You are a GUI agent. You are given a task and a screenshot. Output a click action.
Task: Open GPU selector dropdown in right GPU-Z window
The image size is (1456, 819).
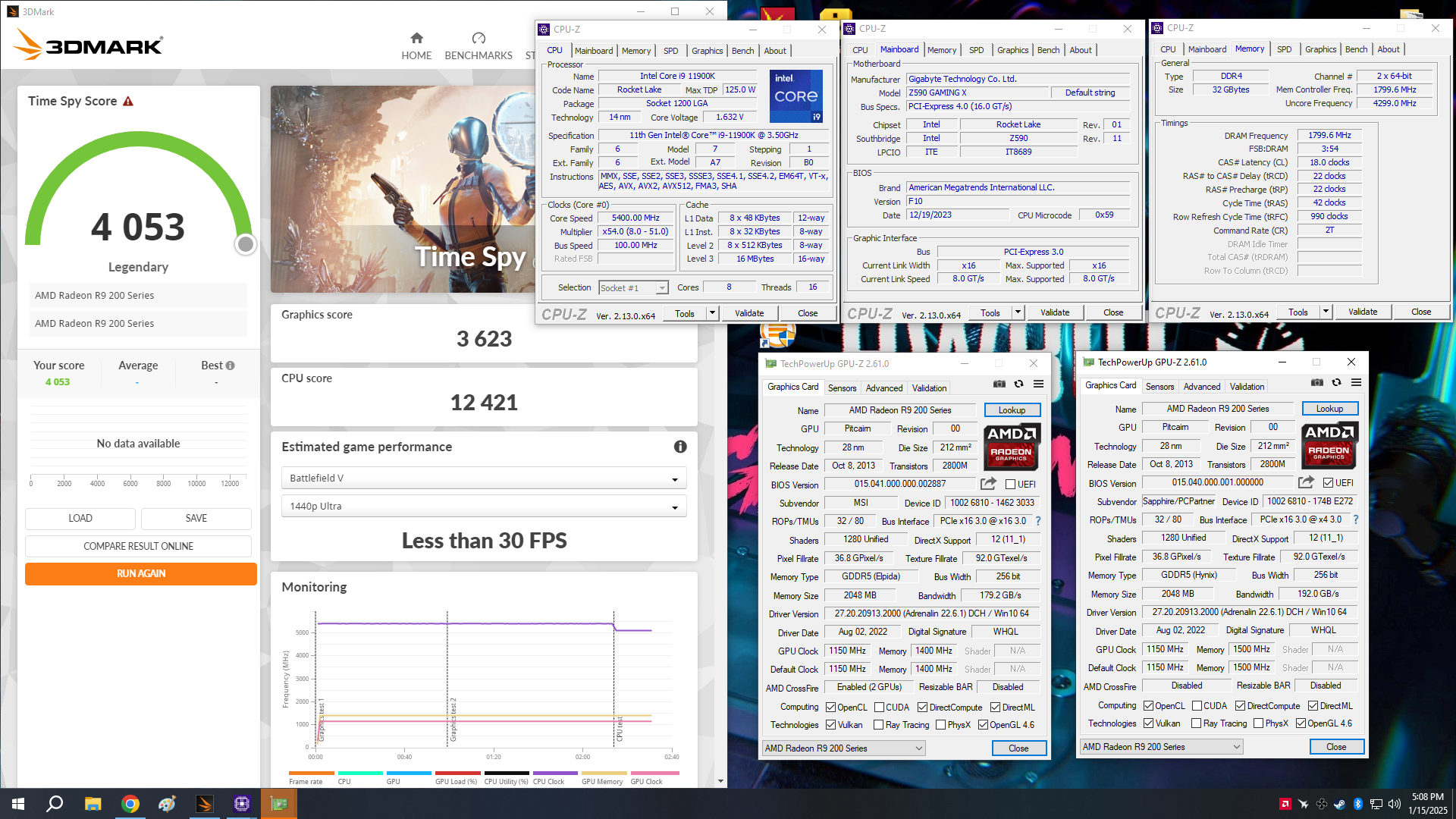(x=1161, y=747)
